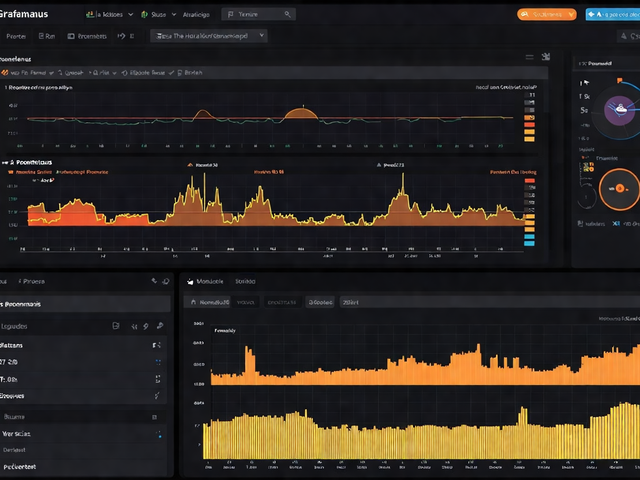The height and width of the screenshot is (480, 640).
Task: Click the Derisest row label
Action: [14, 450]
